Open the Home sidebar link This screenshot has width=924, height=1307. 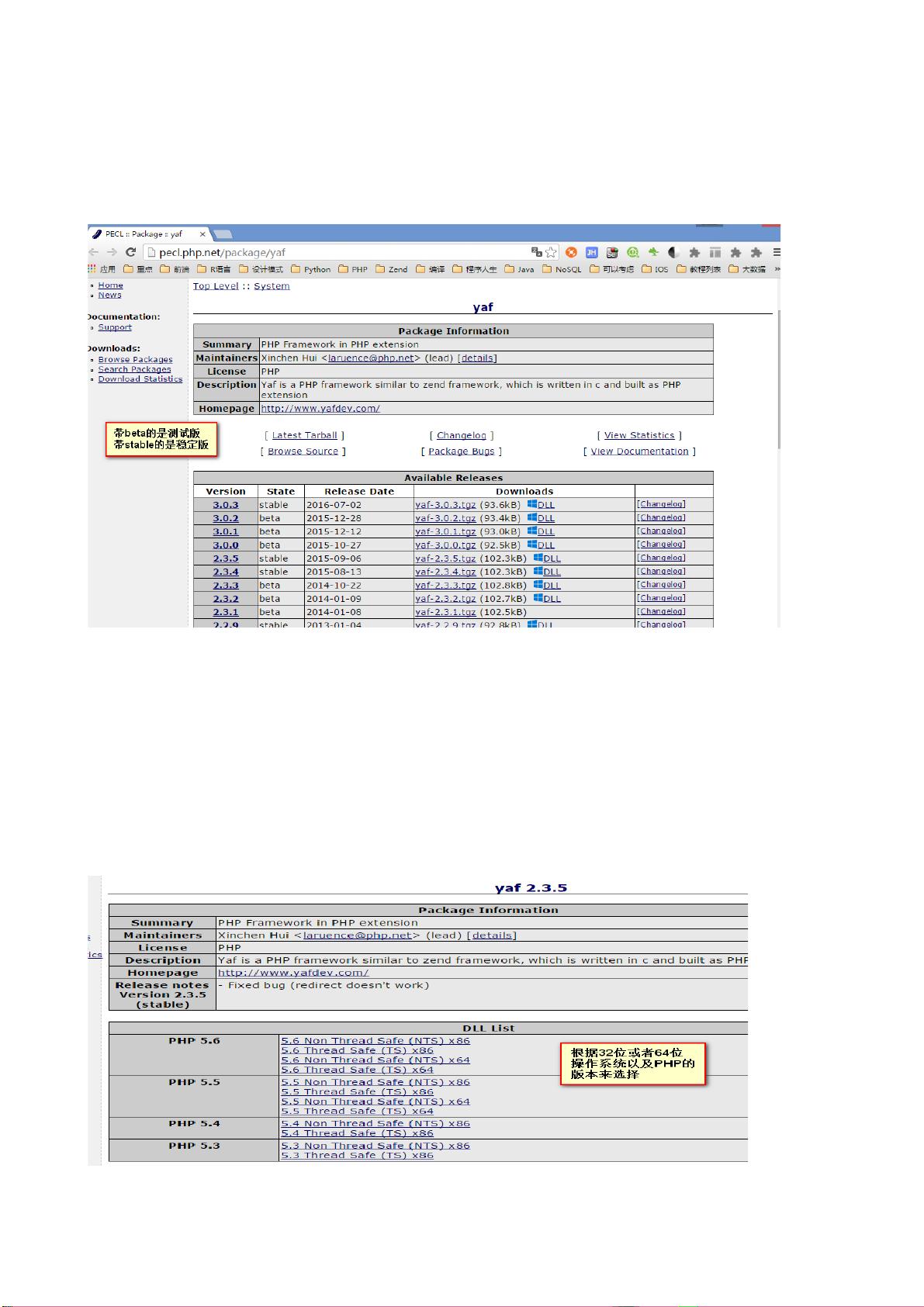coord(110,285)
